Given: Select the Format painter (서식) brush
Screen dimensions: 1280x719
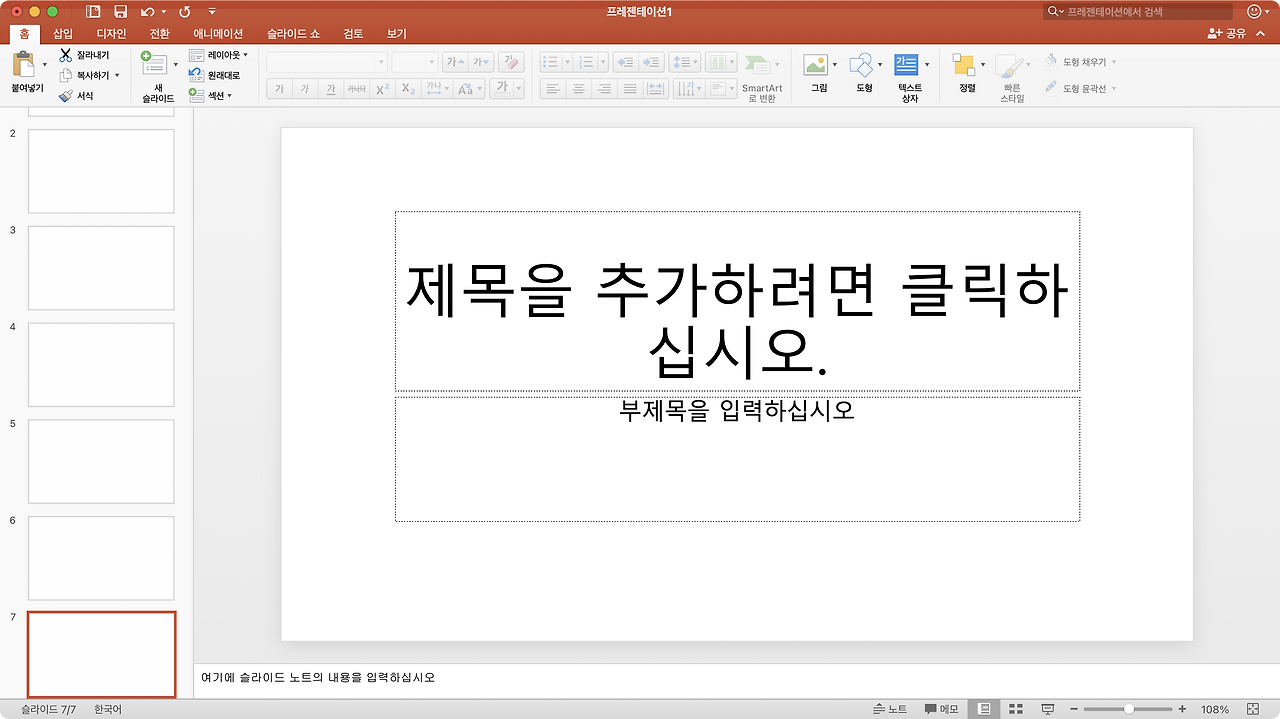Looking at the screenshot, I should click(66, 96).
